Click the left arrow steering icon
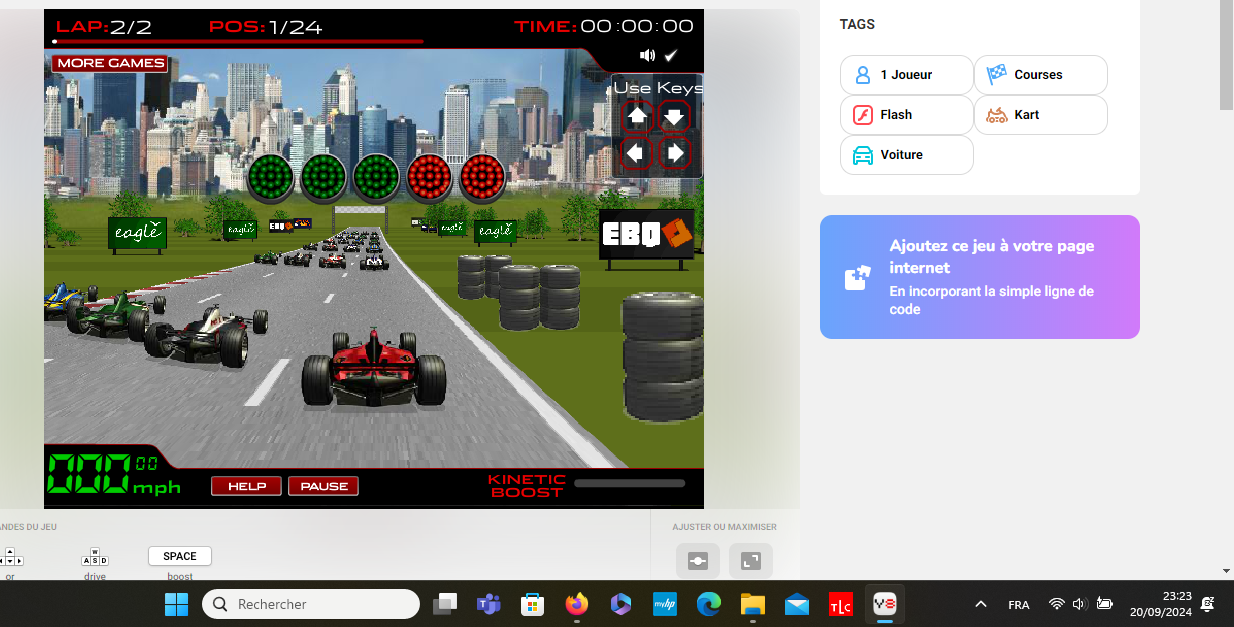1234x627 pixels. coord(637,153)
